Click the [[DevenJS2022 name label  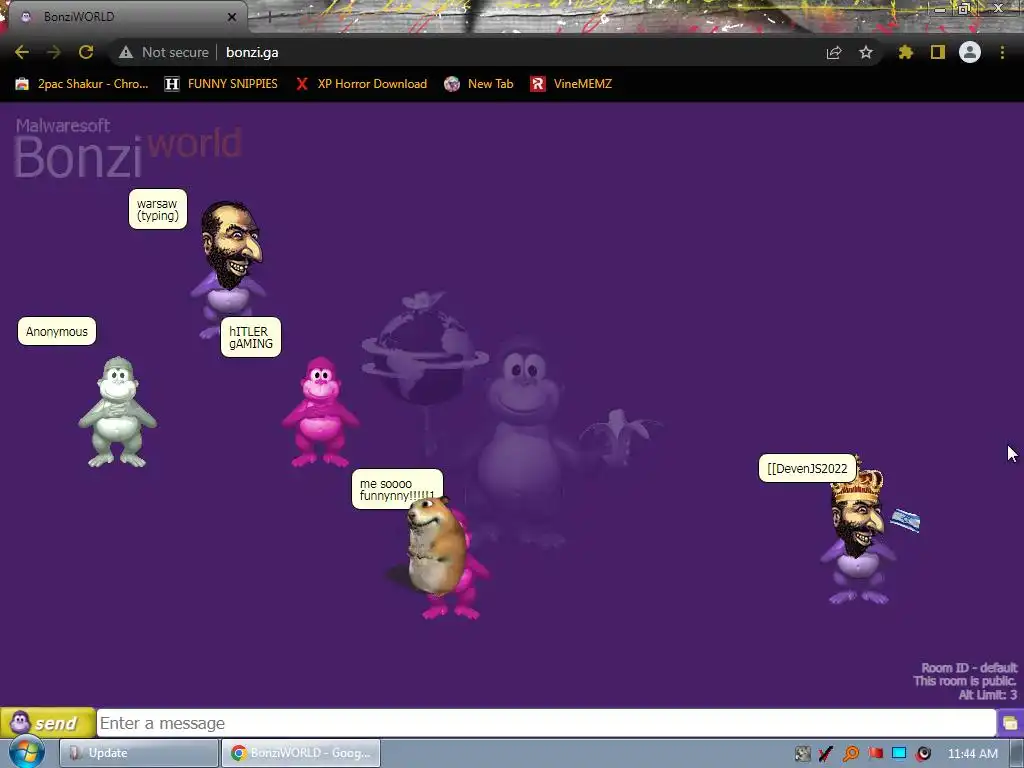(x=807, y=468)
